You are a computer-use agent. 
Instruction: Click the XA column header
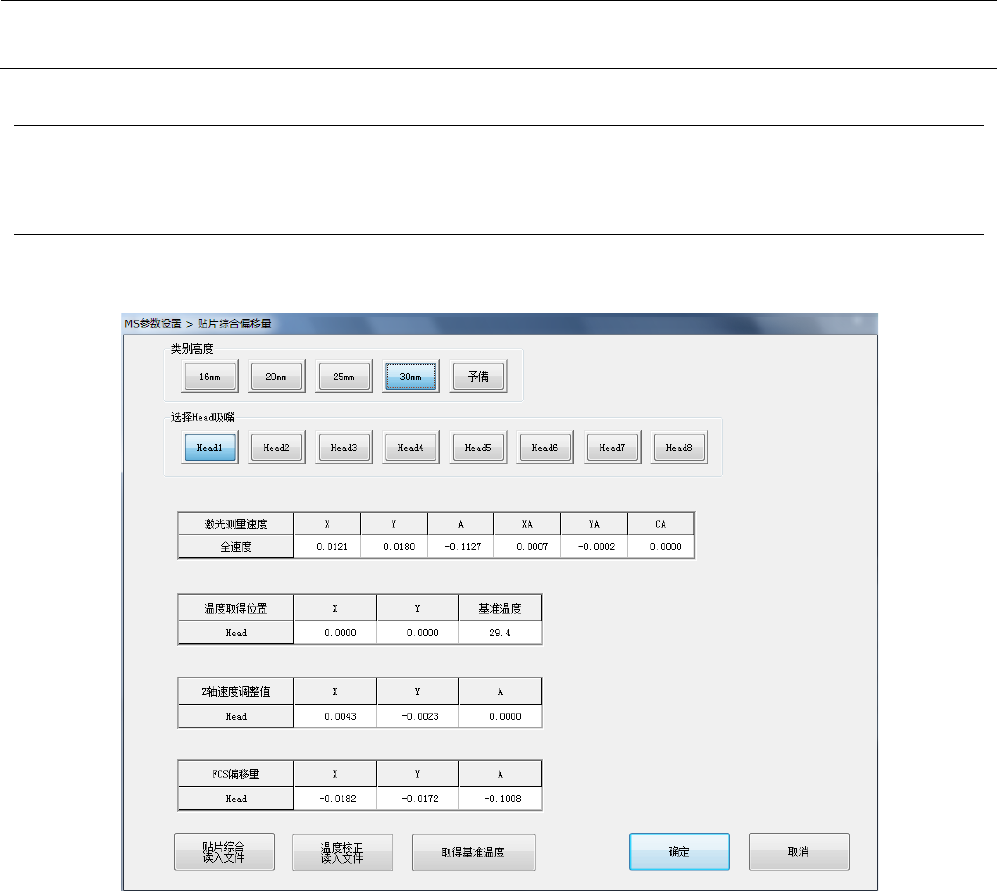[527, 524]
